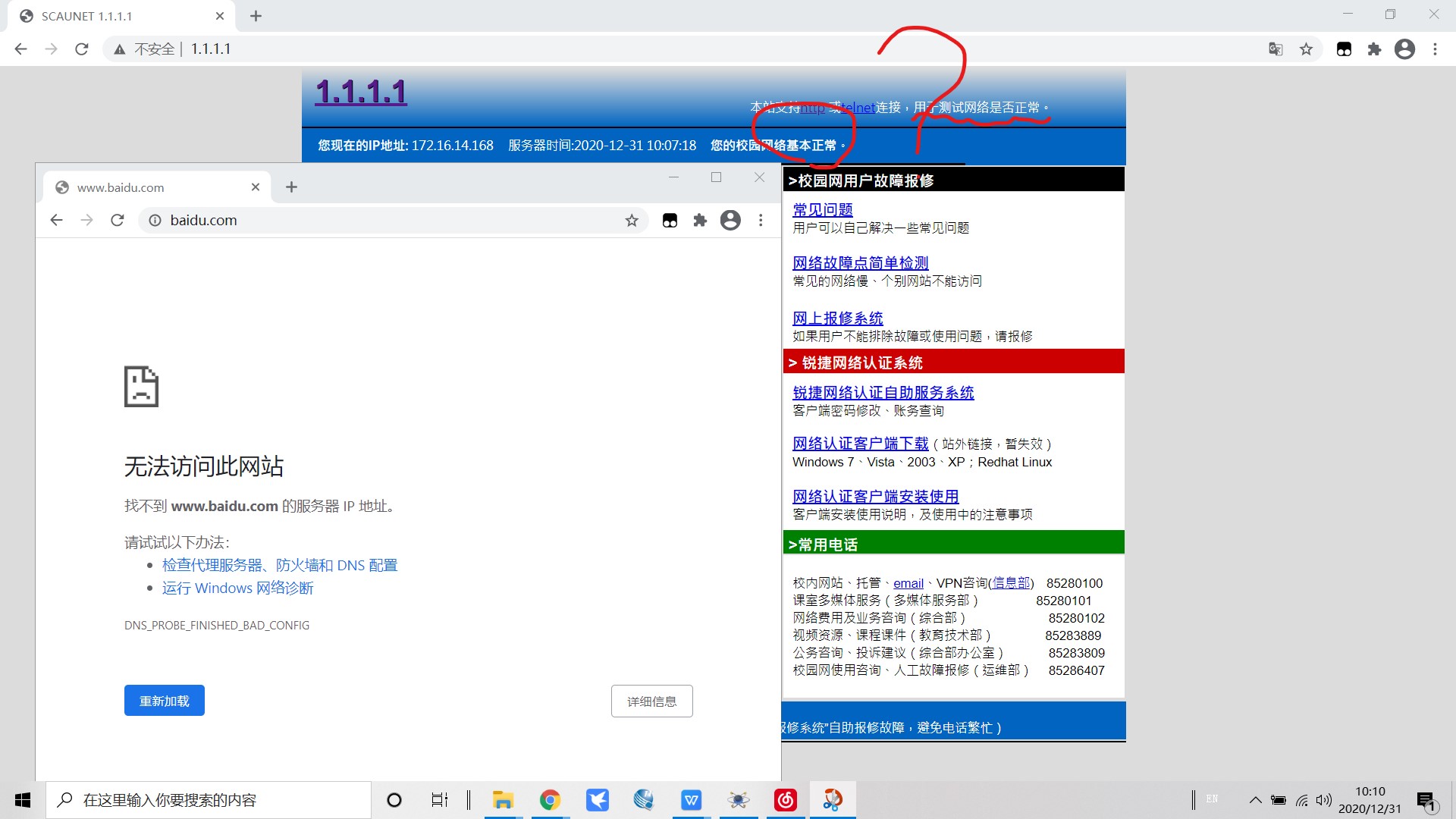Open extensions puzzle icon in baidu.com window
Viewport: 1456px width, 819px height.
pyautogui.click(x=700, y=220)
